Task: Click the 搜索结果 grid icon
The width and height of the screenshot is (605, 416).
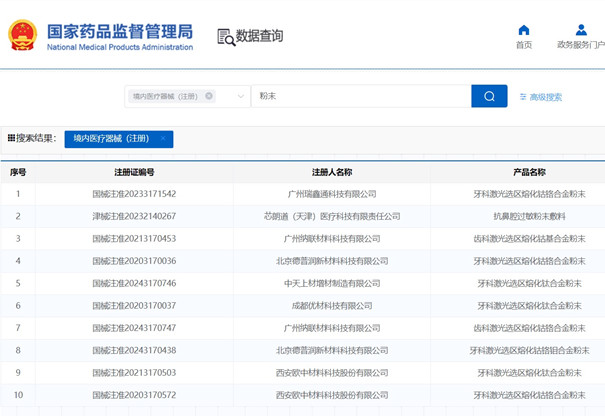Action: point(11,138)
